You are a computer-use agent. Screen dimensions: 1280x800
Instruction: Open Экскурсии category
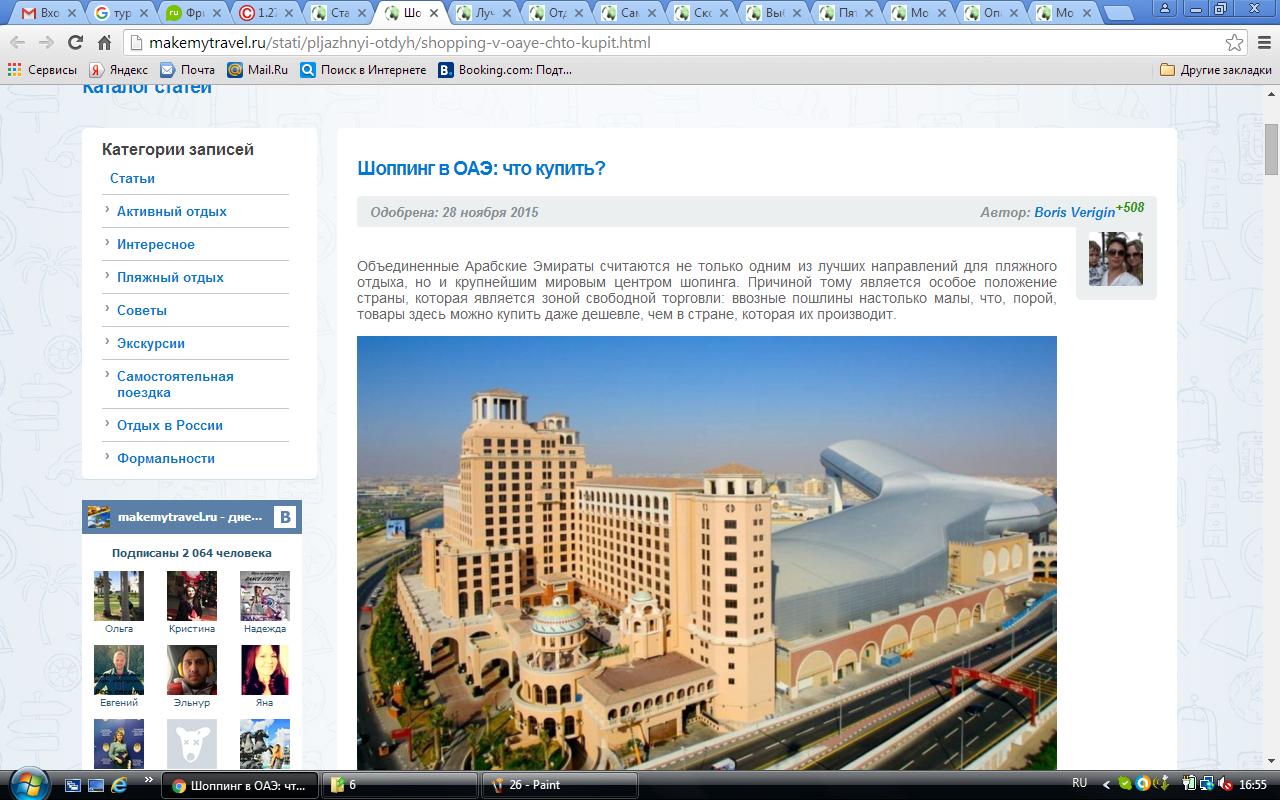[x=151, y=343]
